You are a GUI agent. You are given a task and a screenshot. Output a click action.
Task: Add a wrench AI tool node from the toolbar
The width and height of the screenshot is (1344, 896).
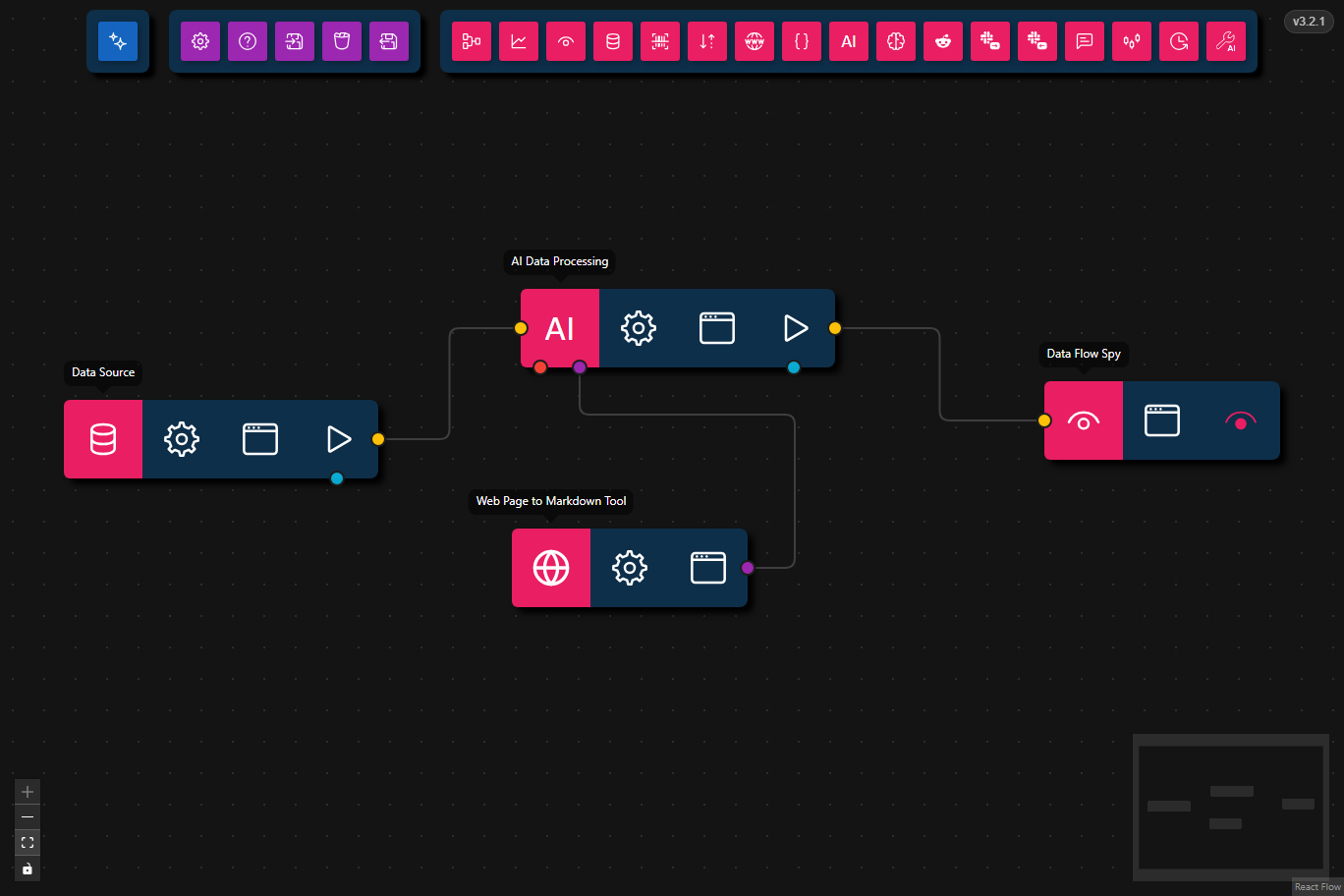[x=1226, y=41]
